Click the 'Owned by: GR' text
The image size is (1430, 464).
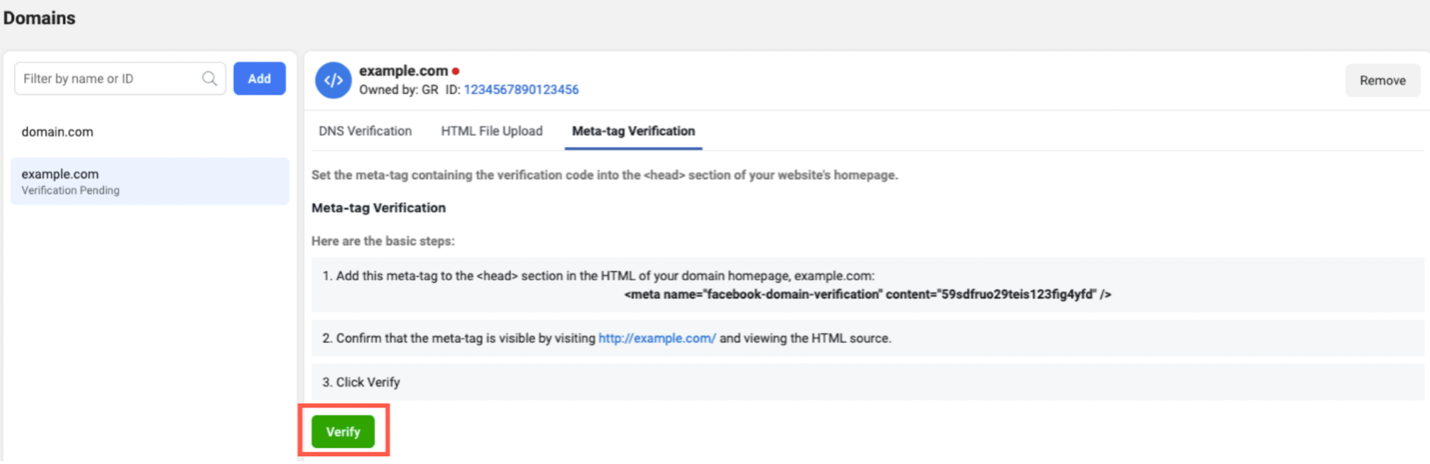396,89
